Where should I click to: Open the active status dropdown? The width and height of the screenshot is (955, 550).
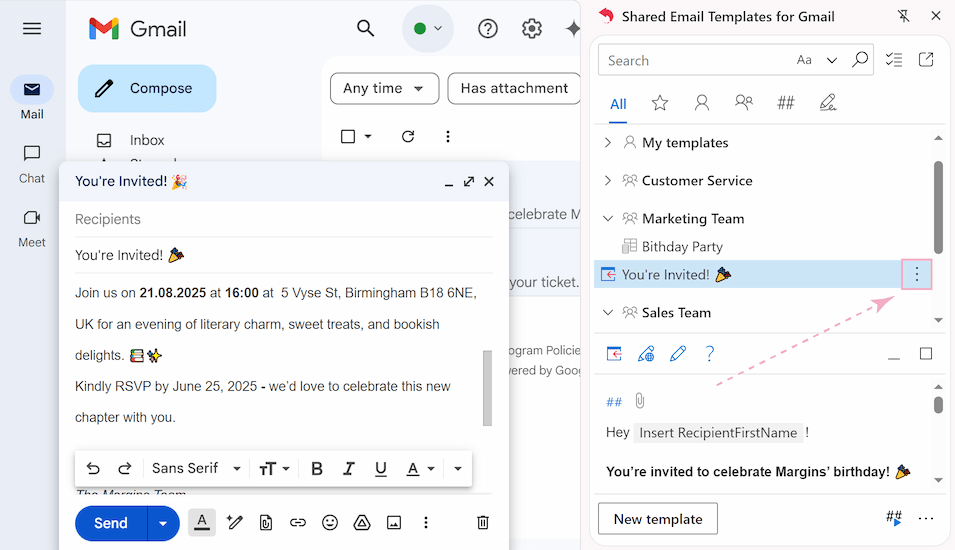pyautogui.click(x=428, y=29)
